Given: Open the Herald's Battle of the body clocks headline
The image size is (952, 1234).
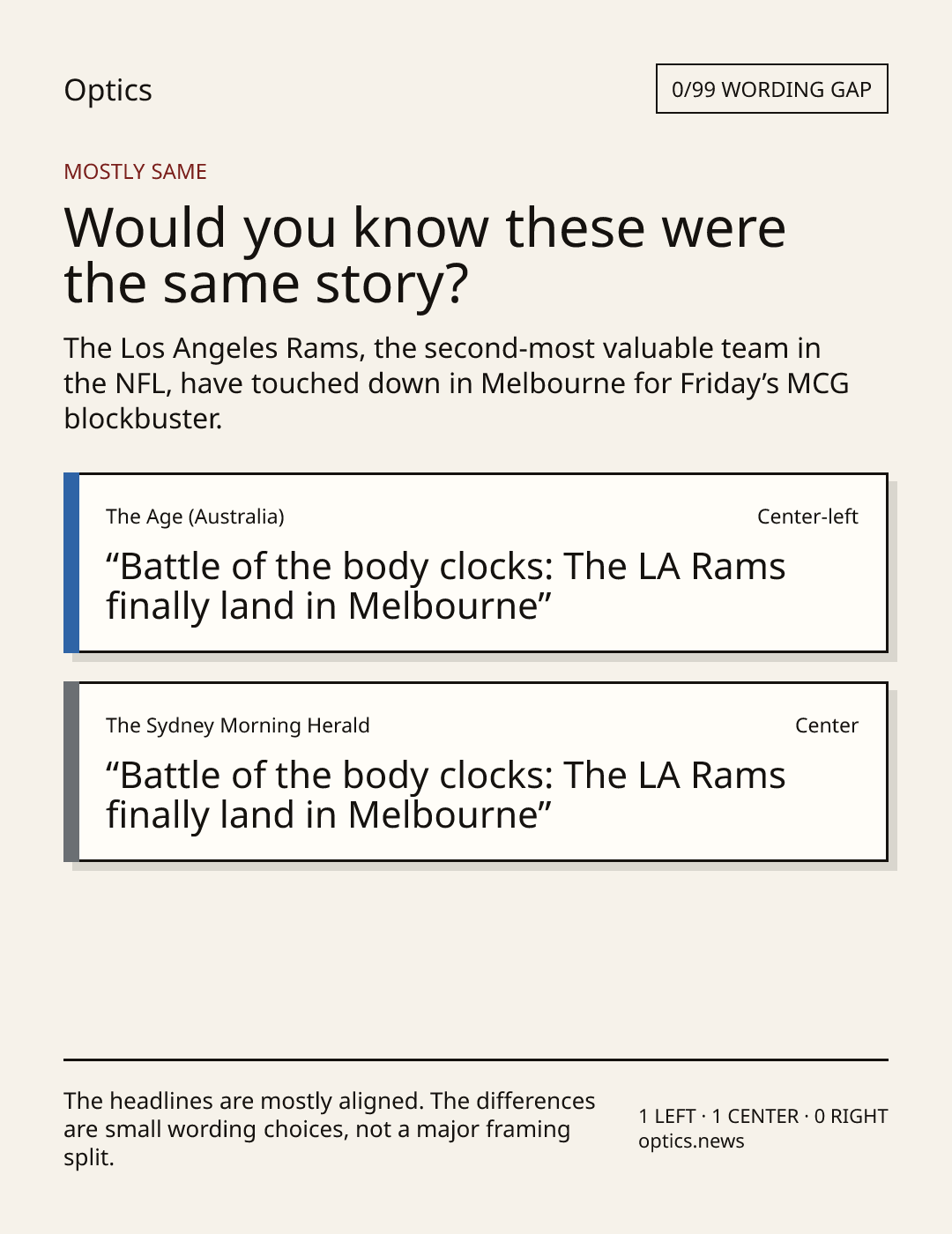Looking at the screenshot, I should [445, 795].
